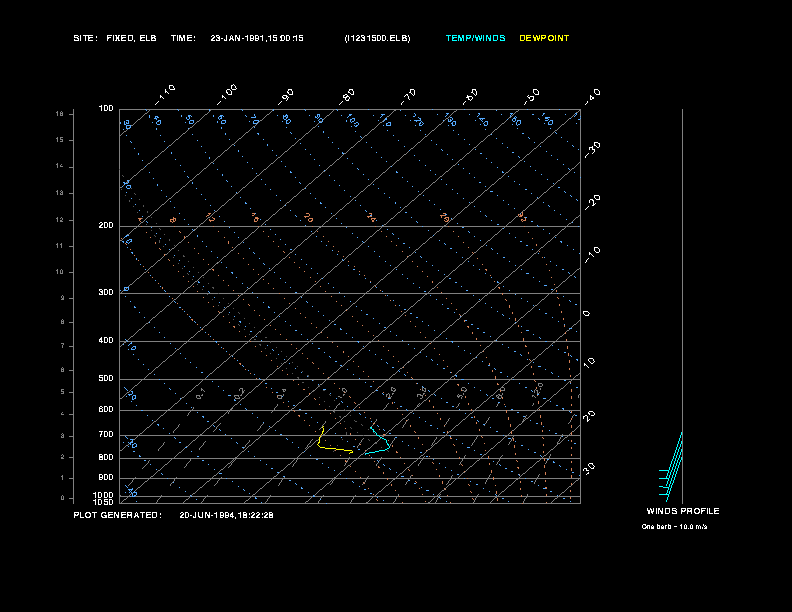Click the (I1231500.ELB) filename text
The height and width of the screenshot is (612, 792).
coord(377,38)
